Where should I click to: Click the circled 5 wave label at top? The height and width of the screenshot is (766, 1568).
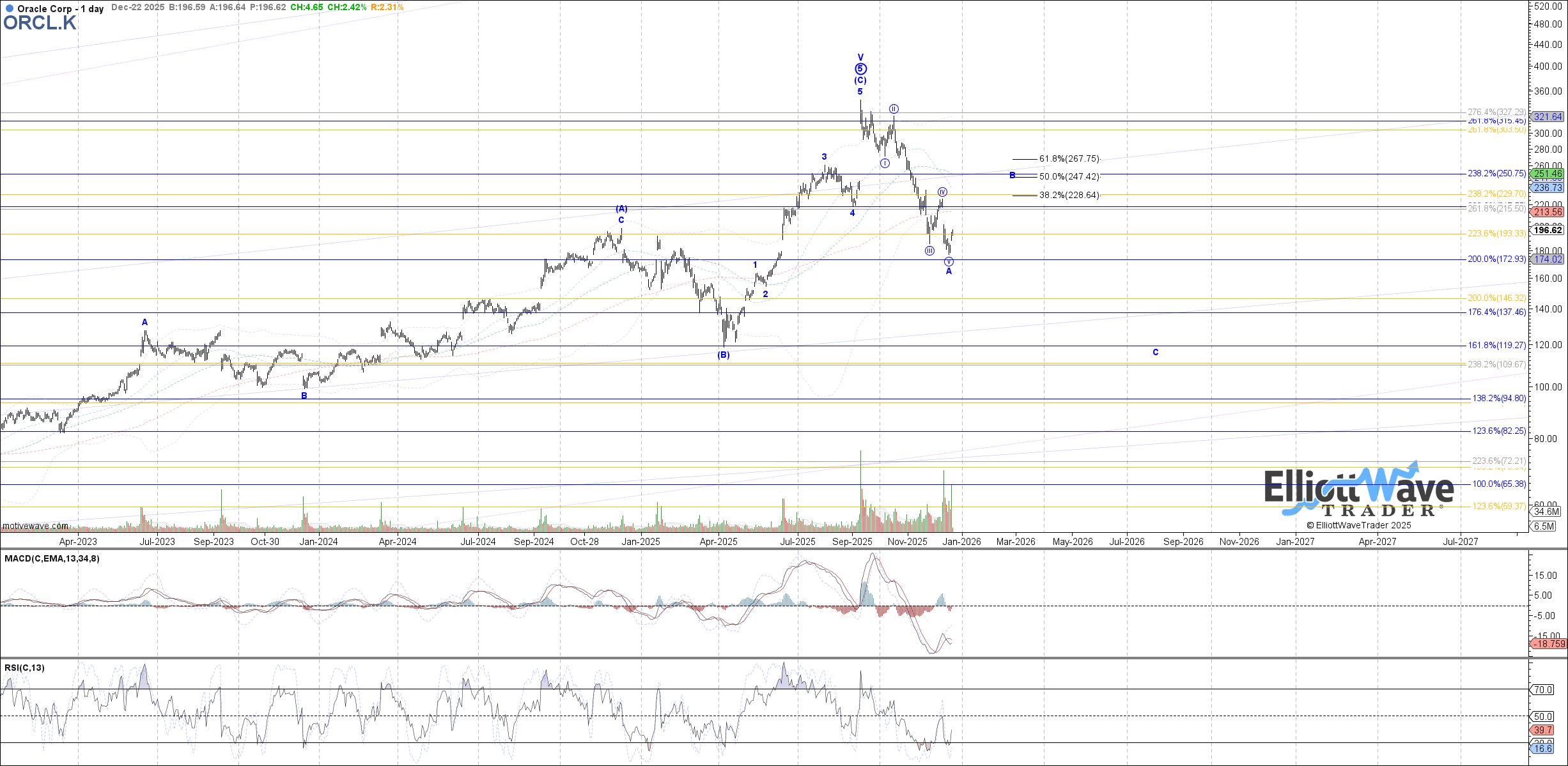click(x=860, y=69)
